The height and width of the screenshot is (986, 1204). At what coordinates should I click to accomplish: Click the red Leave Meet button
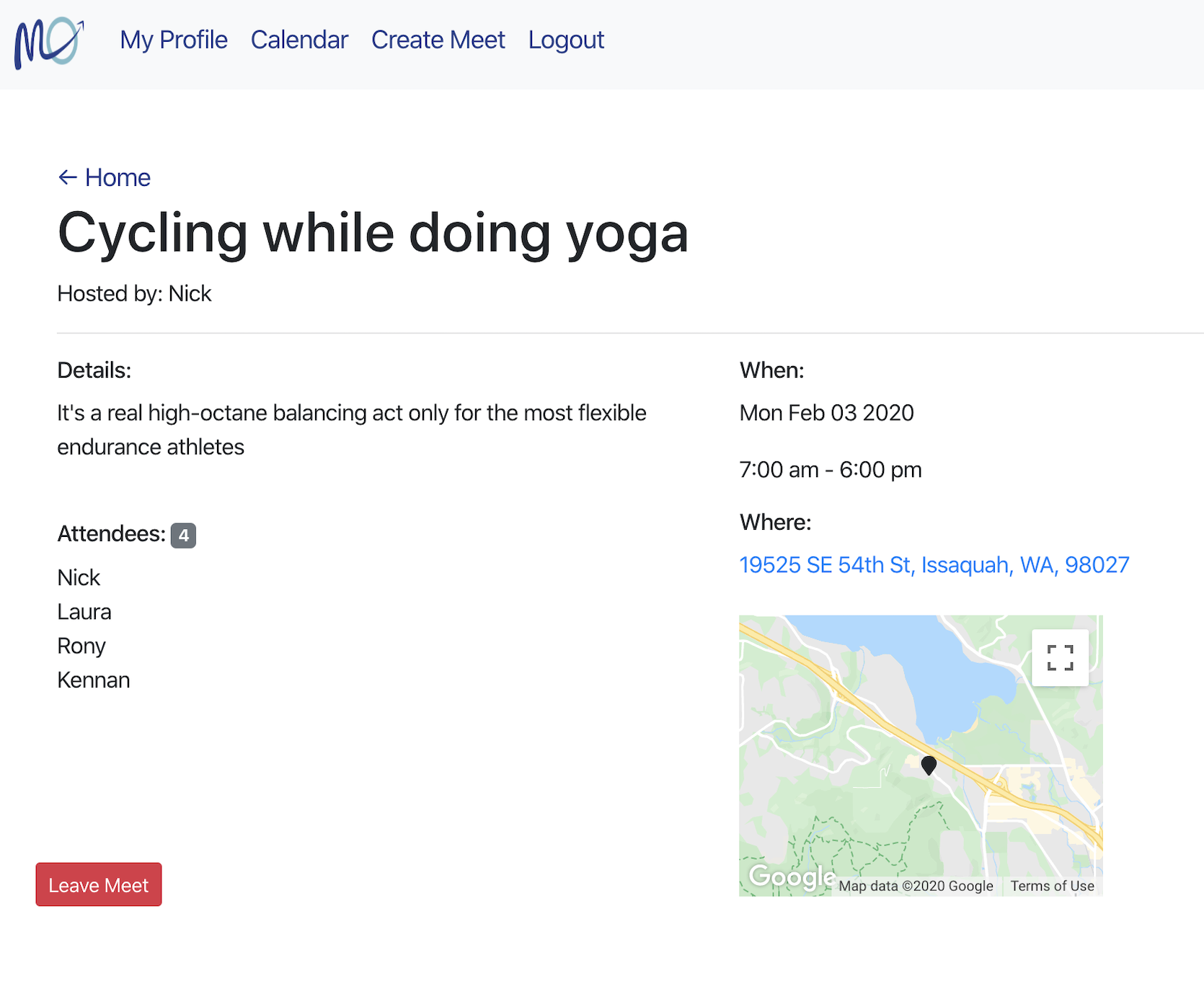coord(99,884)
